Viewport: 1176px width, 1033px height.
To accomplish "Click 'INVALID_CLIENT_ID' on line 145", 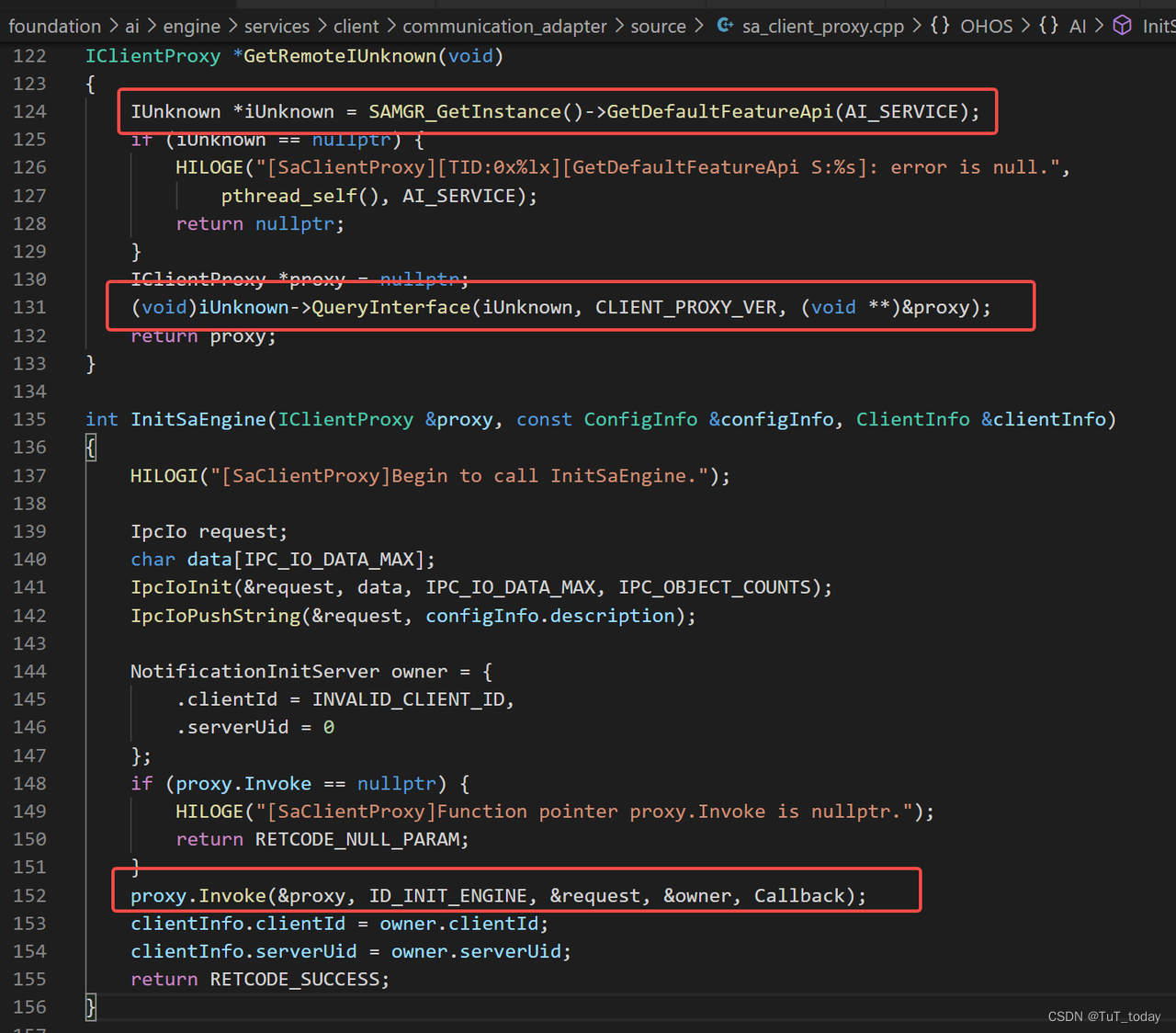I will pos(408,699).
